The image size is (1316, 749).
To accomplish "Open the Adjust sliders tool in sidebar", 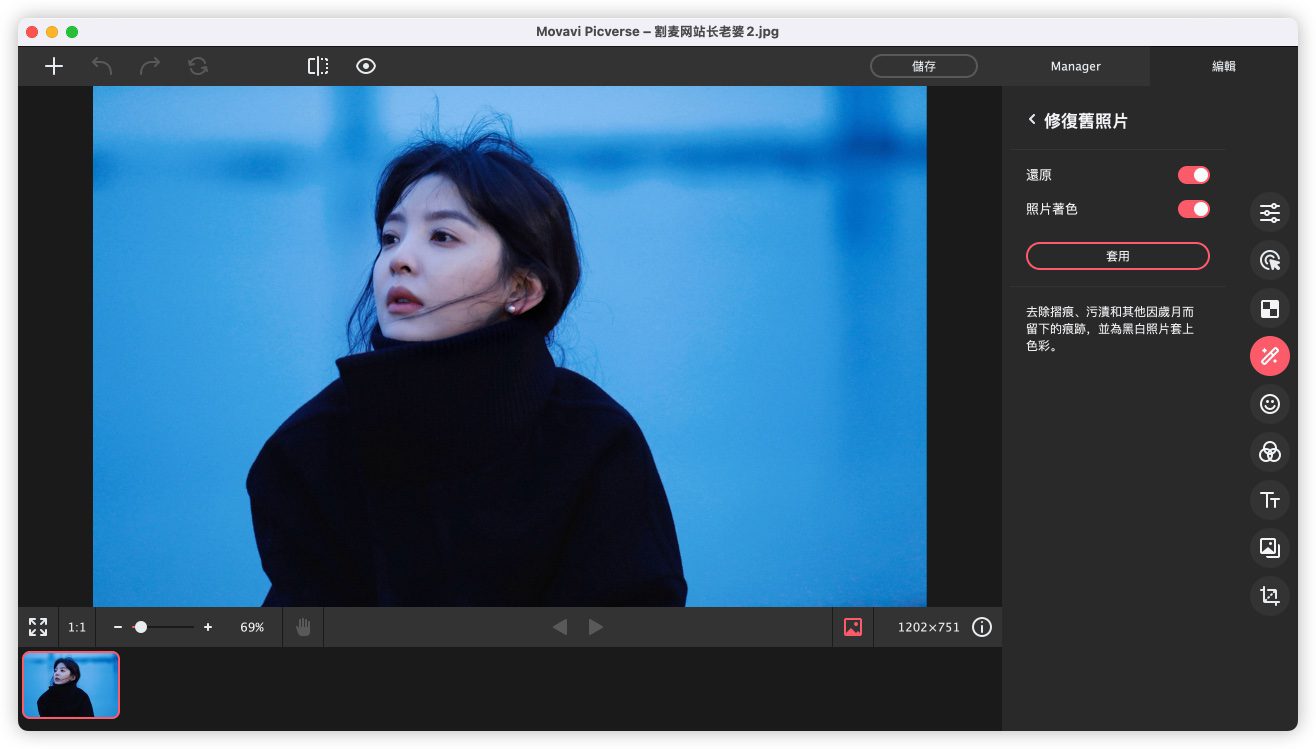I will pos(1269,213).
